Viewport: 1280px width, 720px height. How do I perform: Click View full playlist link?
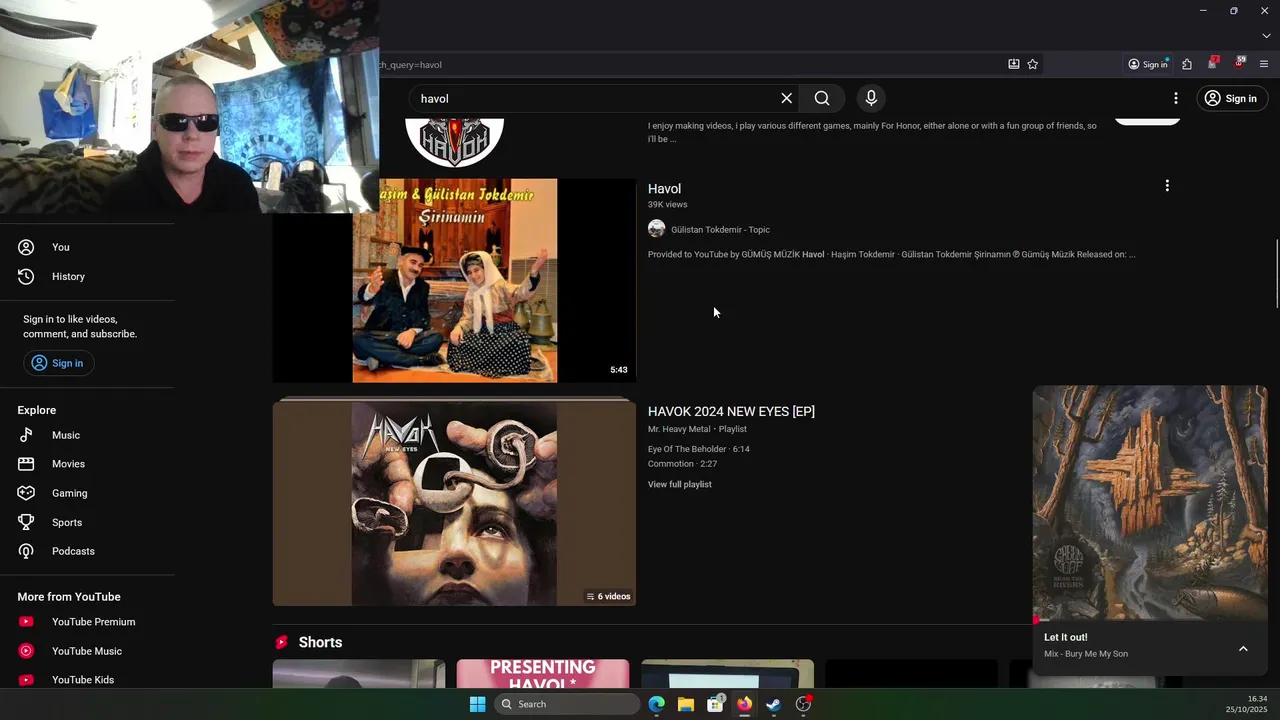point(680,484)
